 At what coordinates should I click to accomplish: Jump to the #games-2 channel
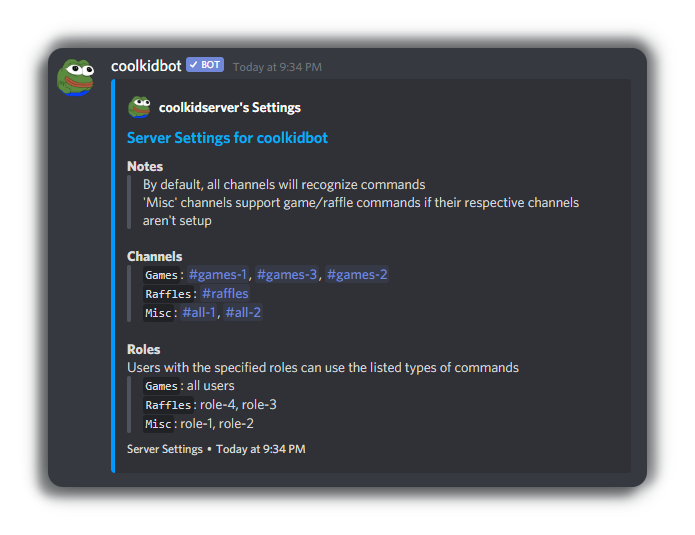click(357, 275)
